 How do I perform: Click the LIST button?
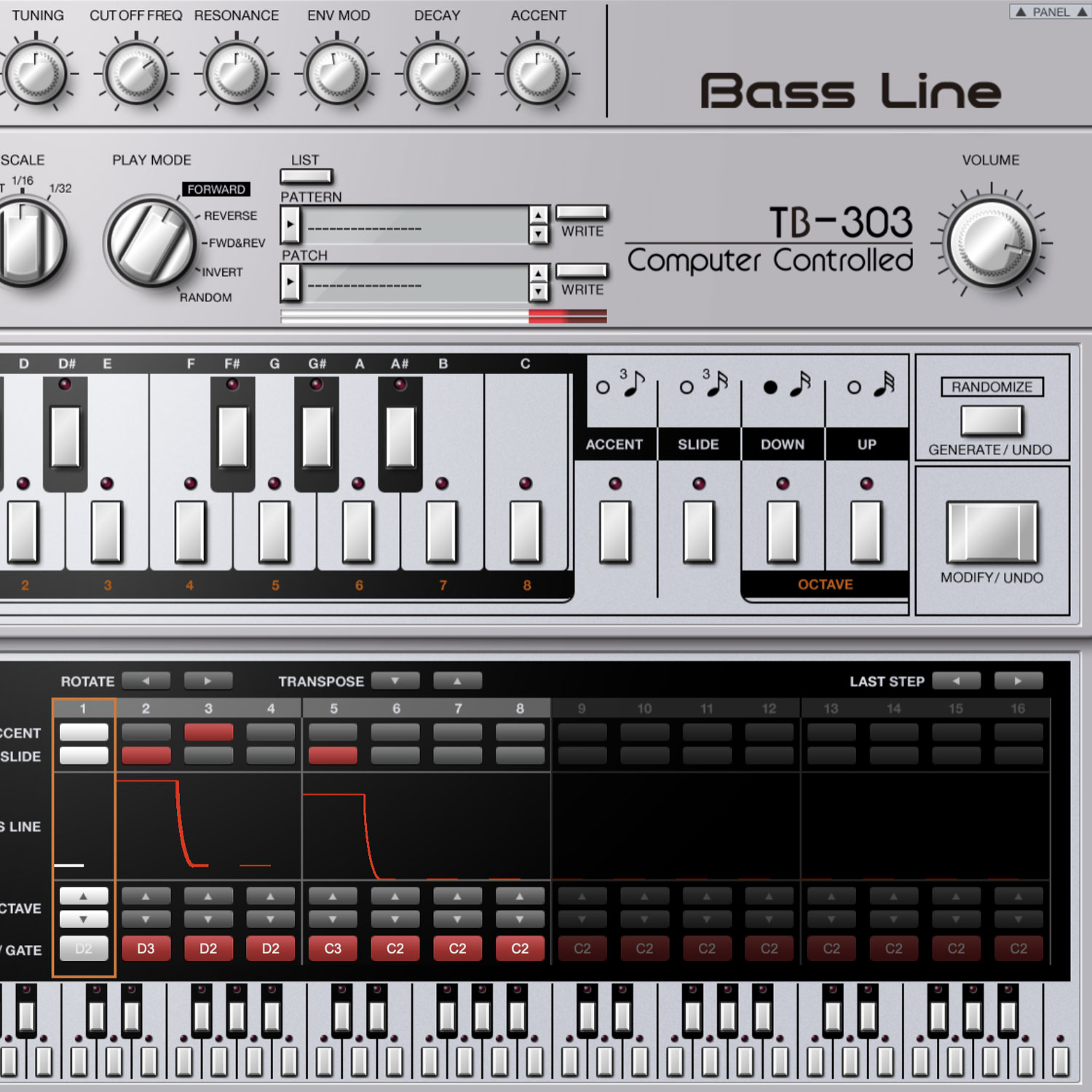(306, 176)
